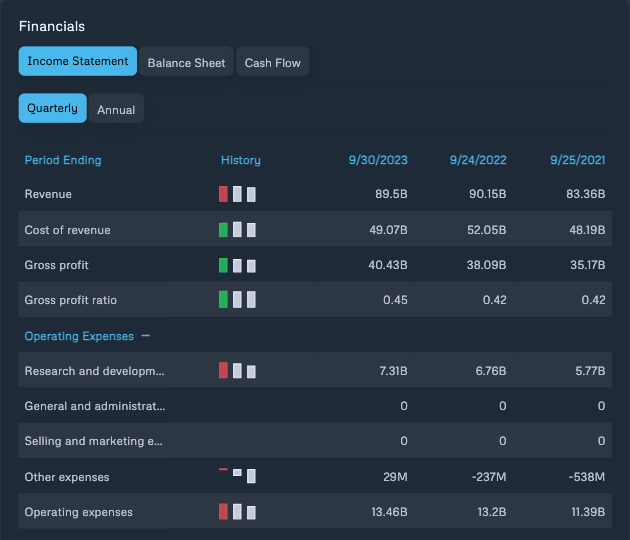Select the Quarterly period option
This screenshot has height=540, width=630.
click(52, 108)
